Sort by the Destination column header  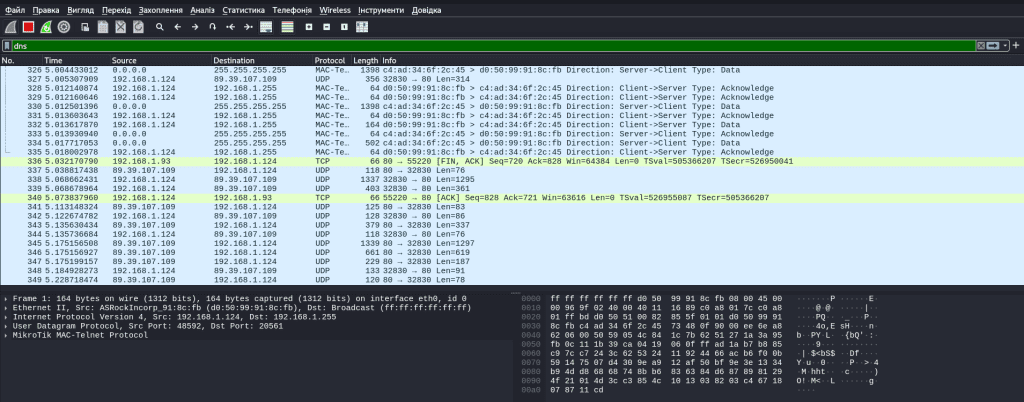pyautogui.click(x=262, y=61)
